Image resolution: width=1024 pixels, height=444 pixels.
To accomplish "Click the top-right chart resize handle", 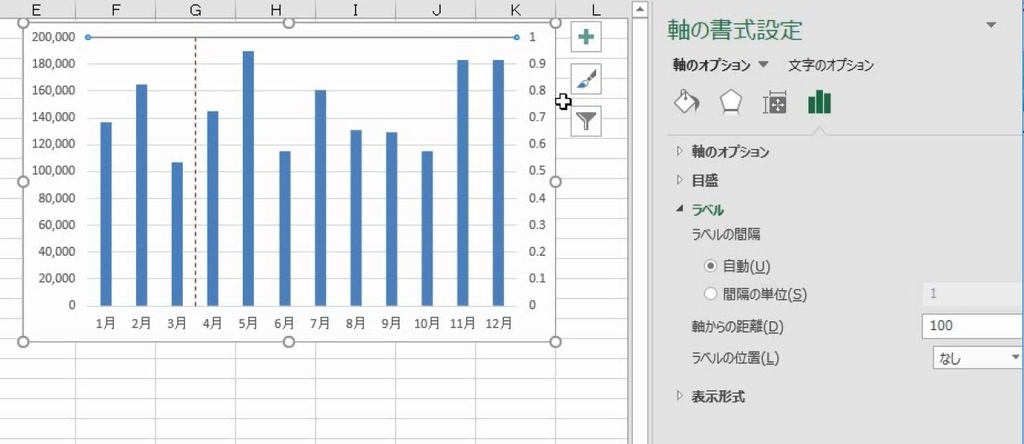I will [556, 23].
